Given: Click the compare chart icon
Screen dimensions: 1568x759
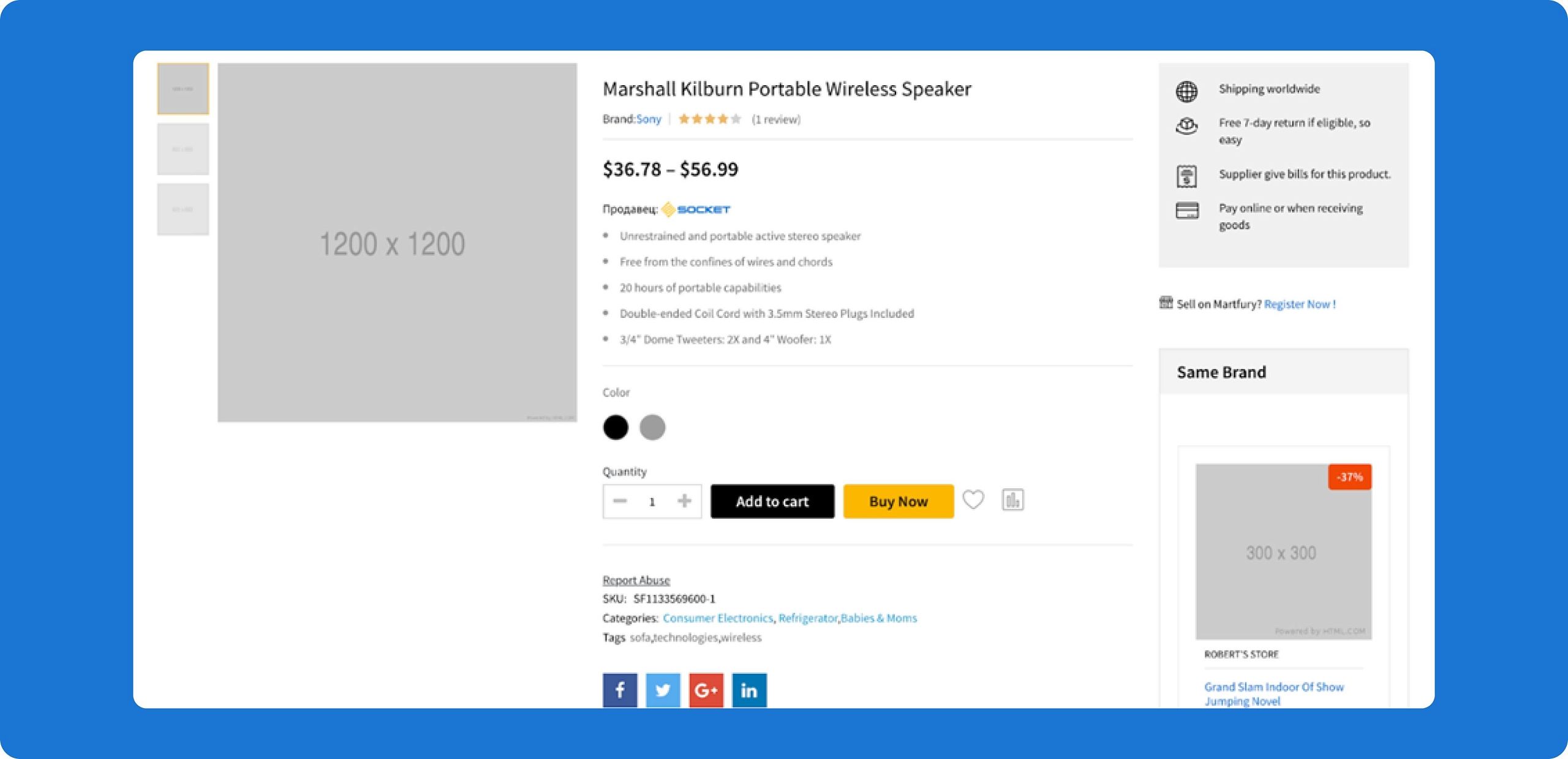Looking at the screenshot, I should point(1012,500).
